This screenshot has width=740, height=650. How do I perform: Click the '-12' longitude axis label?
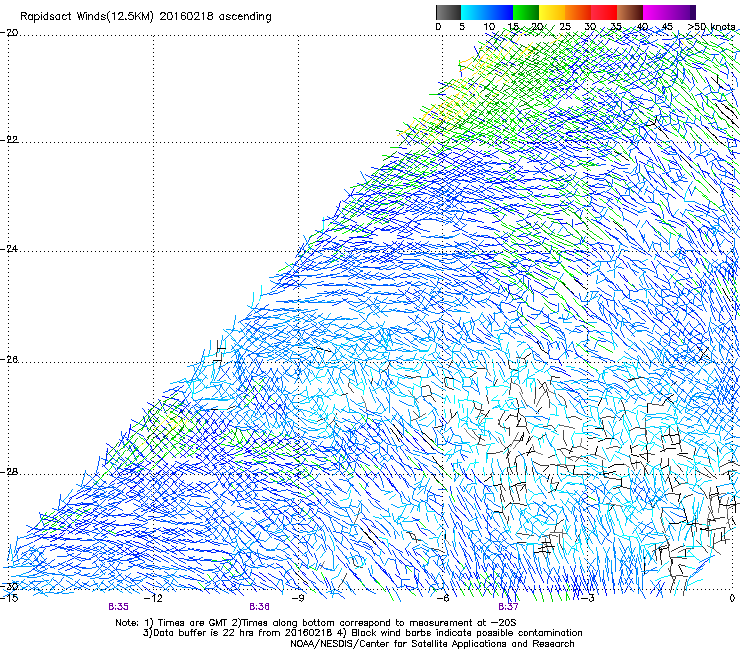153,598
